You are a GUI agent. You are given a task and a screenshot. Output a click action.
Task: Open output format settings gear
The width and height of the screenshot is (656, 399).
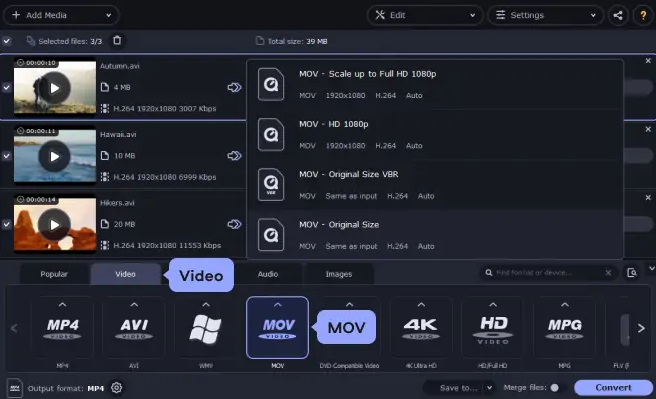click(x=117, y=388)
